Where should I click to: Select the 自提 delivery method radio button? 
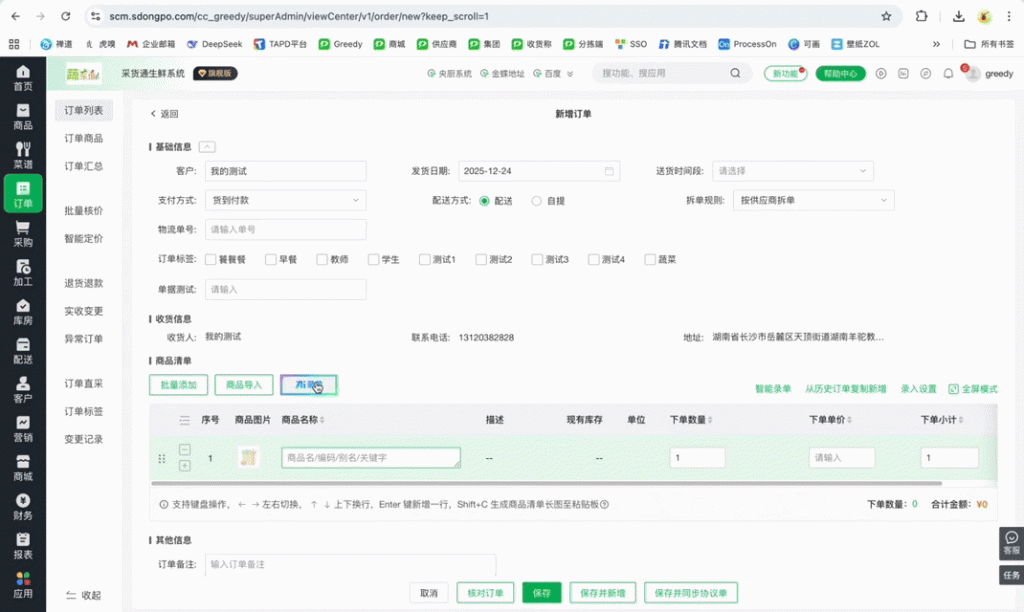pyautogui.click(x=537, y=201)
